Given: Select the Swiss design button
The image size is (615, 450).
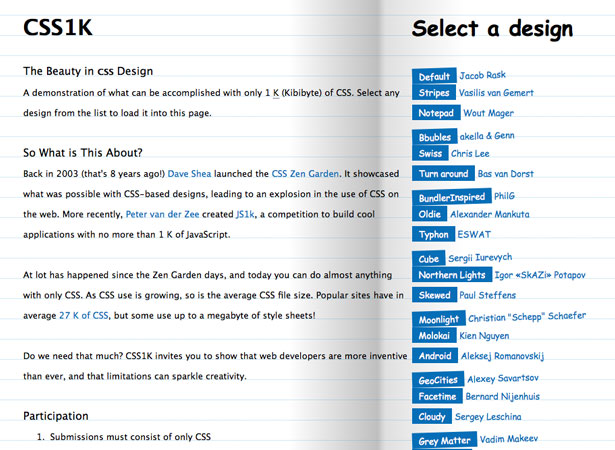Looking at the screenshot, I should (430, 153).
